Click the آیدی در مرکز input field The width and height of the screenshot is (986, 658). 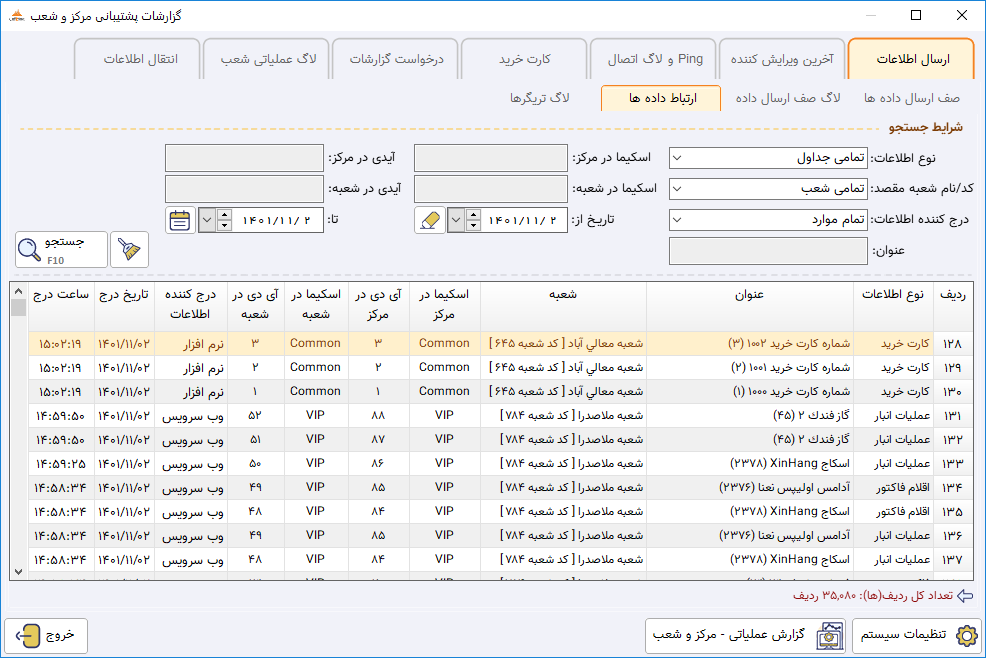[245, 158]
